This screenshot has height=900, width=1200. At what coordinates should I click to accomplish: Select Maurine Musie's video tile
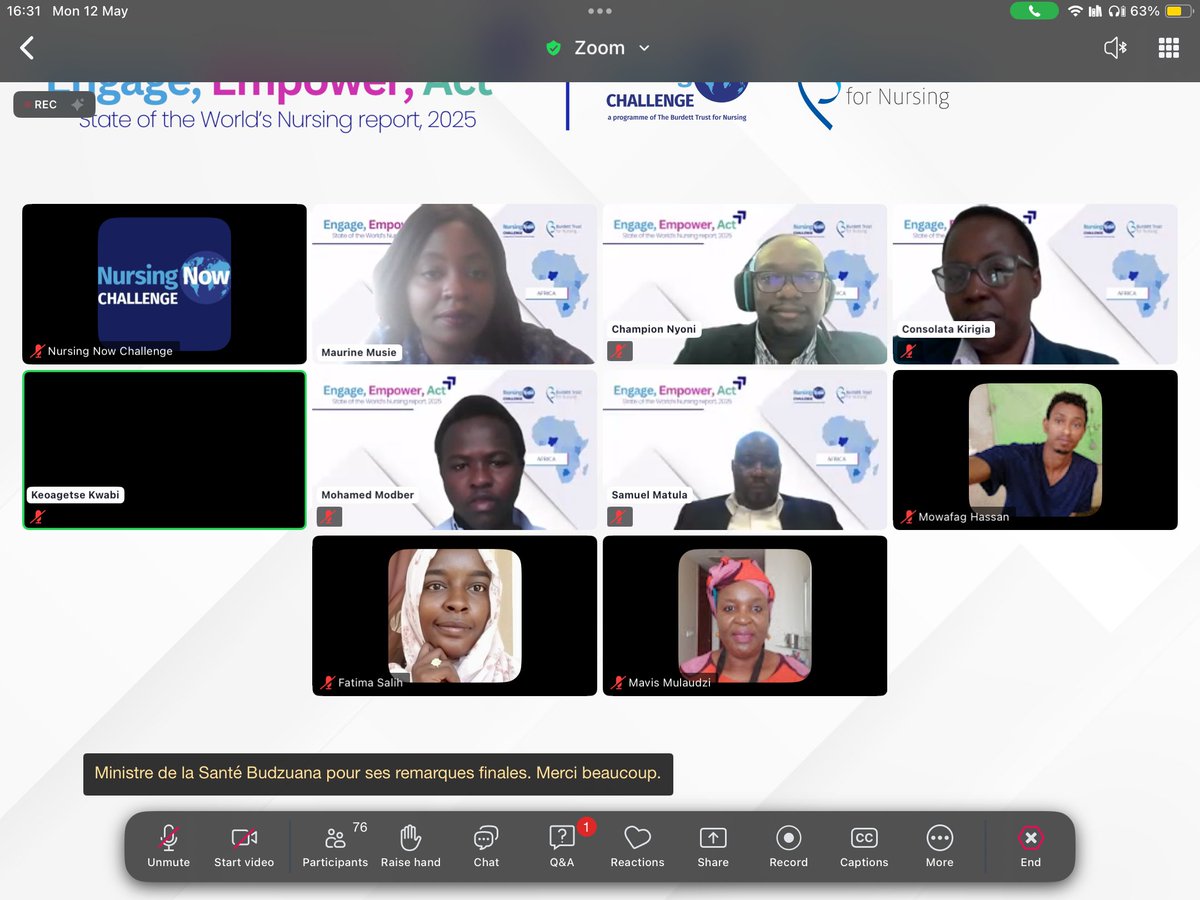(455, 284)
